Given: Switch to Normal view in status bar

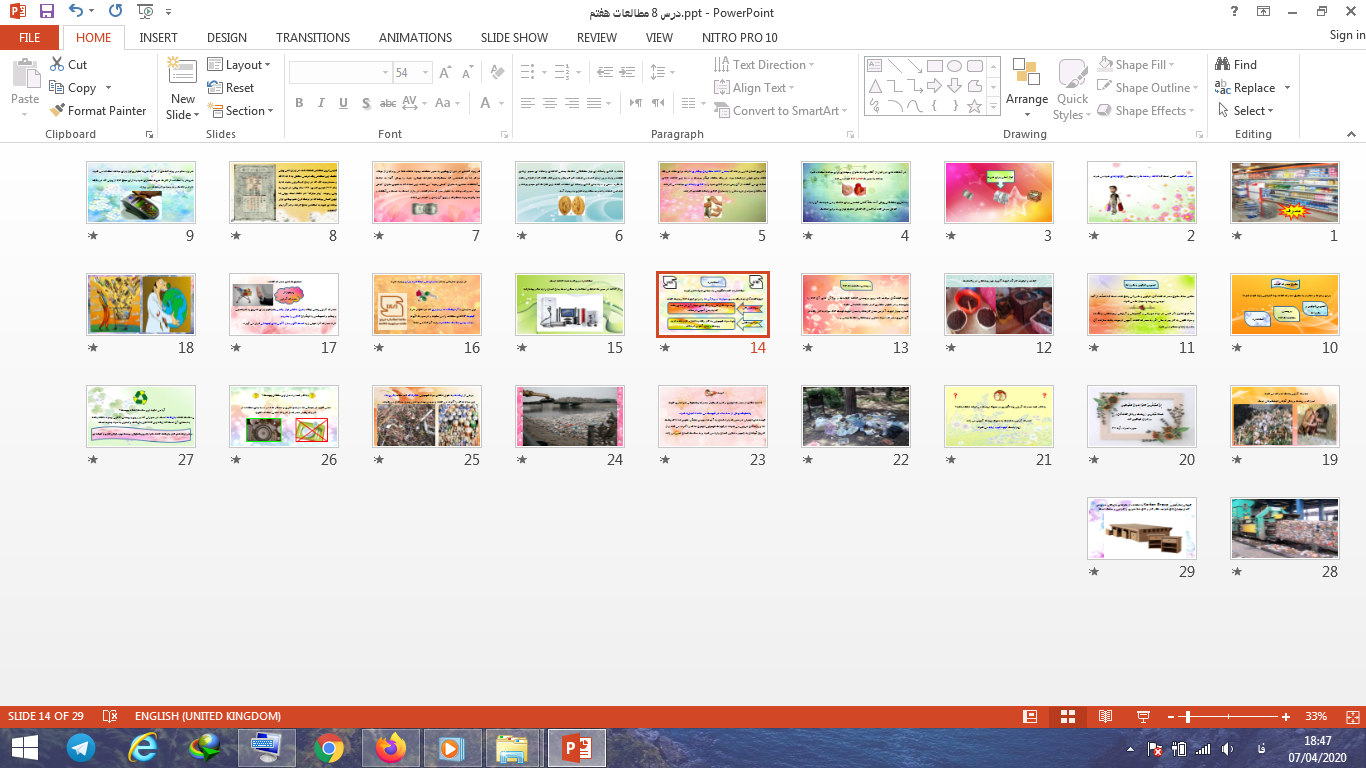Looking at the screenshot, I should (1030, 716).
